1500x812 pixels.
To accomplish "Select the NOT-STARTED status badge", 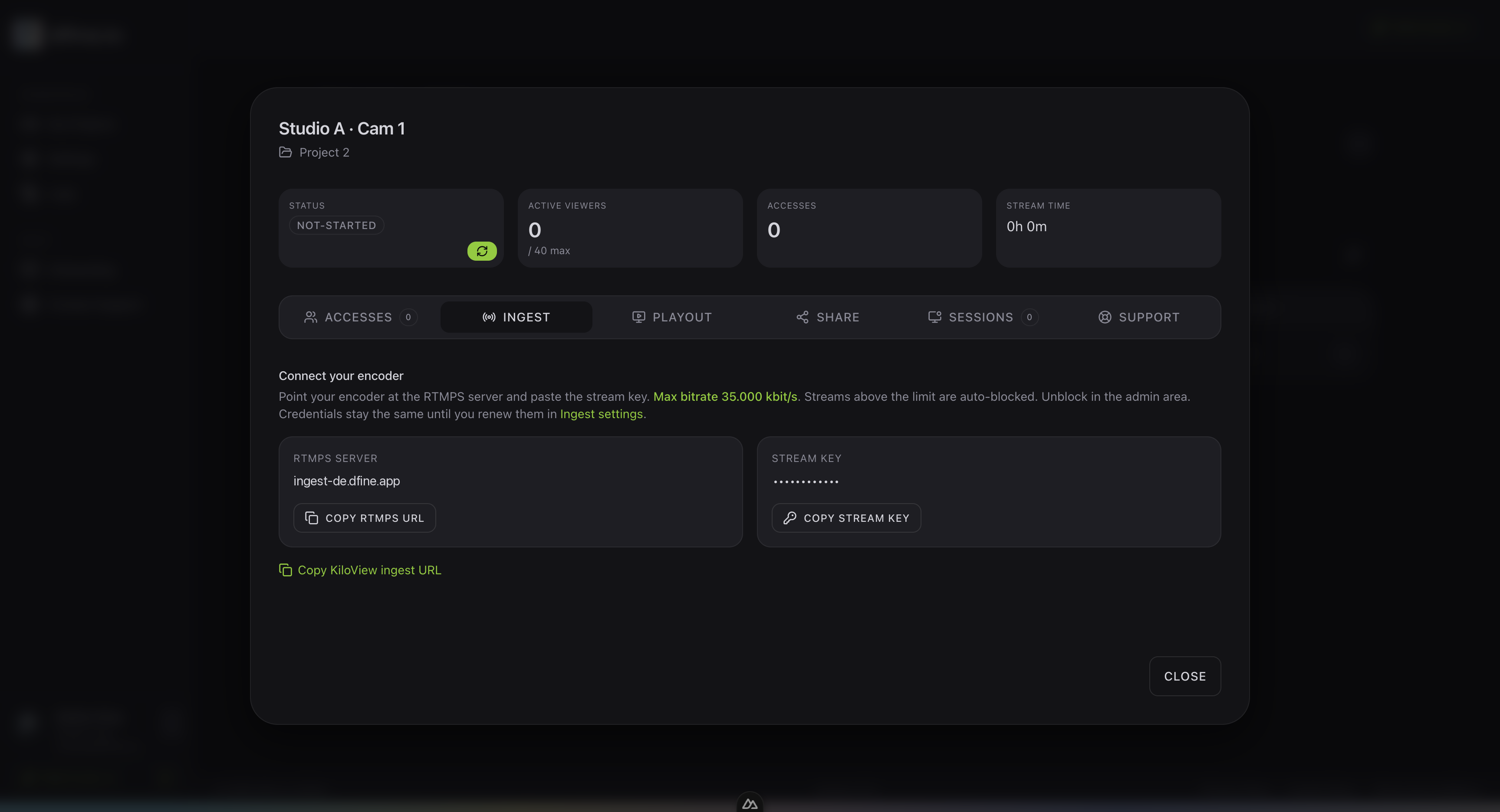I will [336, 225].
